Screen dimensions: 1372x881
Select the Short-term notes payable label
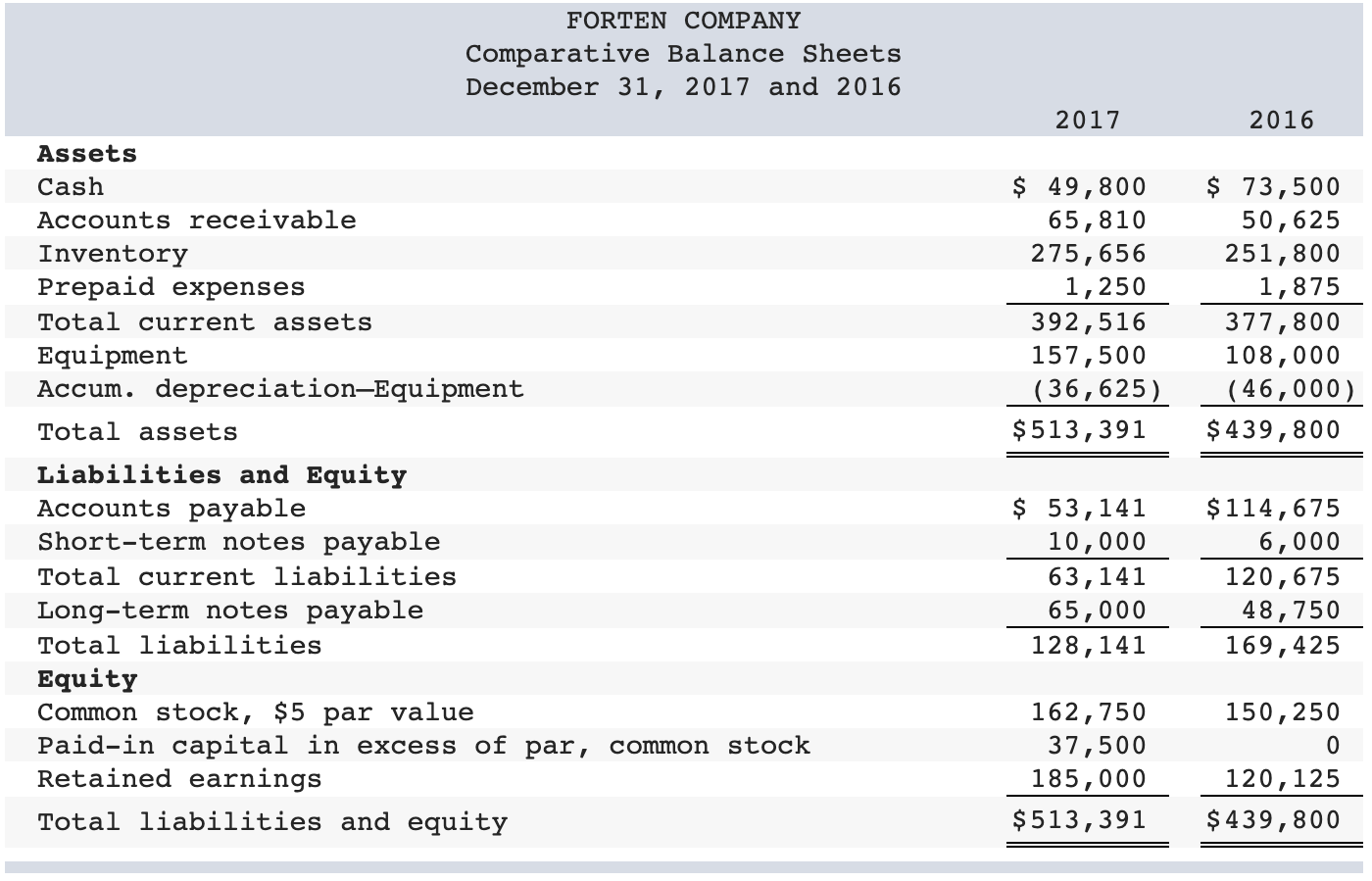tap(239, 542)
